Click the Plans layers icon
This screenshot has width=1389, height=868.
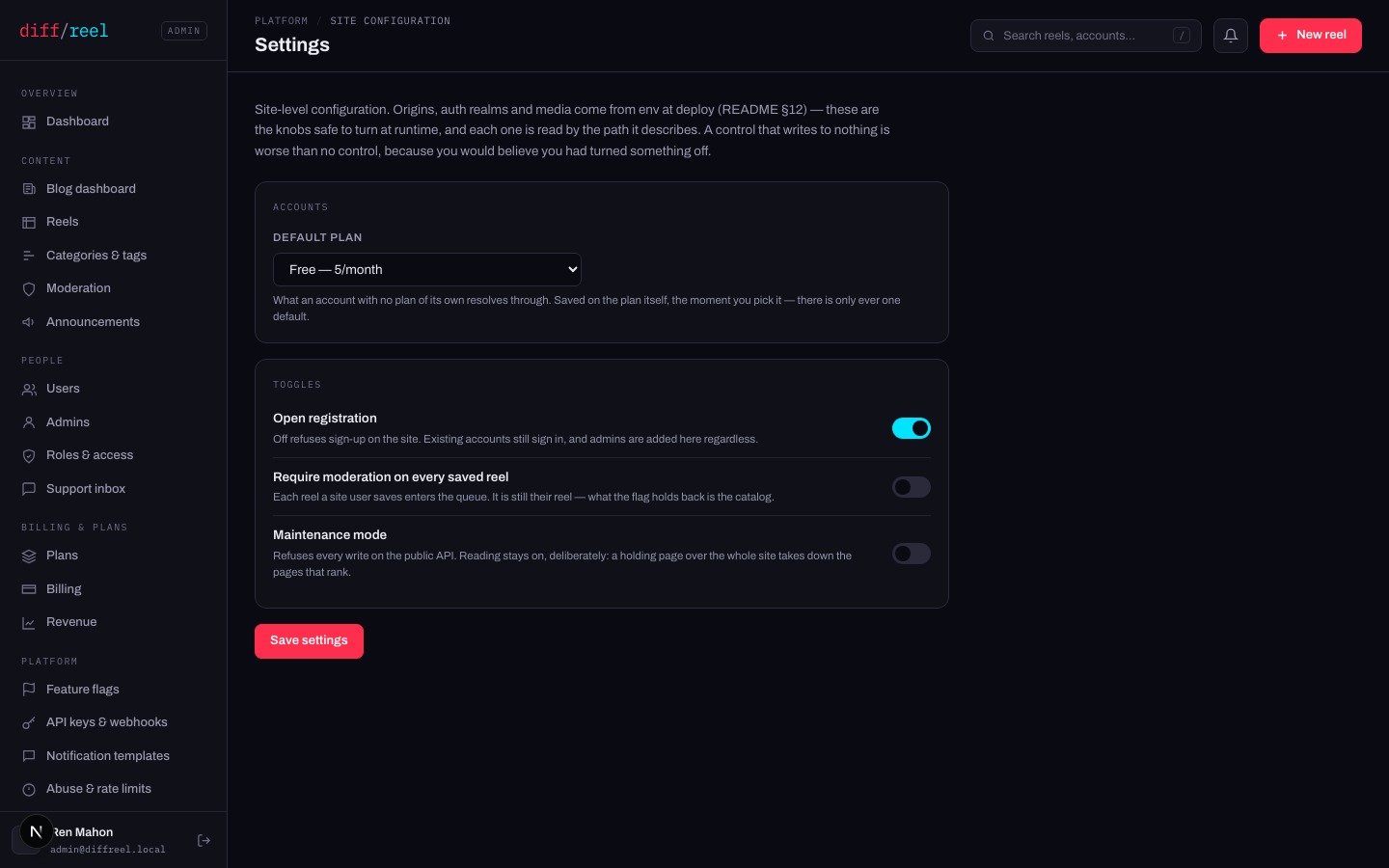coord(29,556)
